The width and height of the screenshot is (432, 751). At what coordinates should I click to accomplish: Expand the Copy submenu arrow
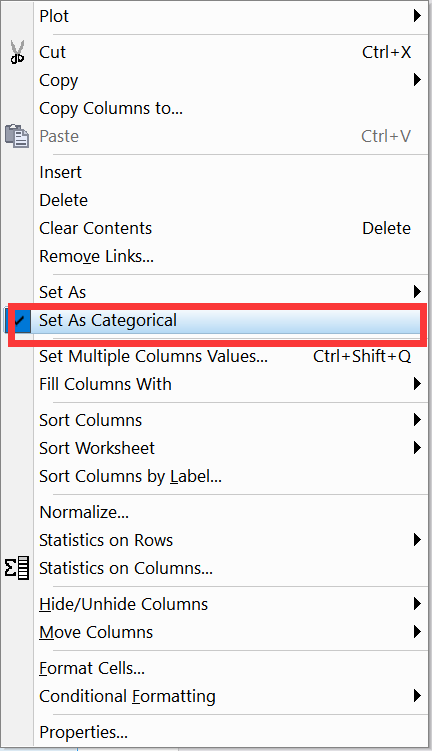click(417, 80)
